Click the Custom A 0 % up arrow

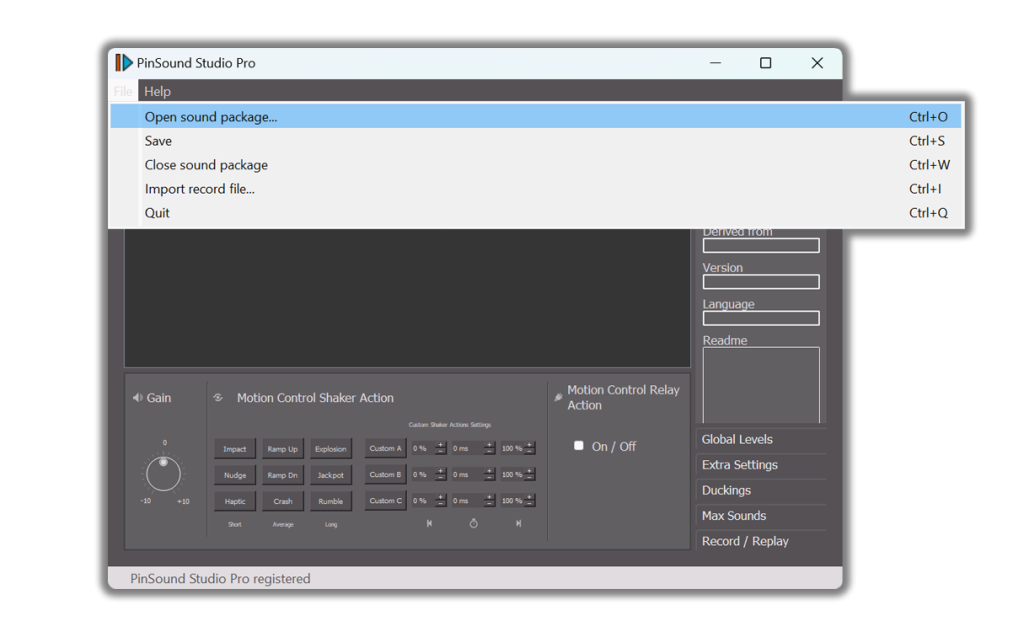(441, 446)
